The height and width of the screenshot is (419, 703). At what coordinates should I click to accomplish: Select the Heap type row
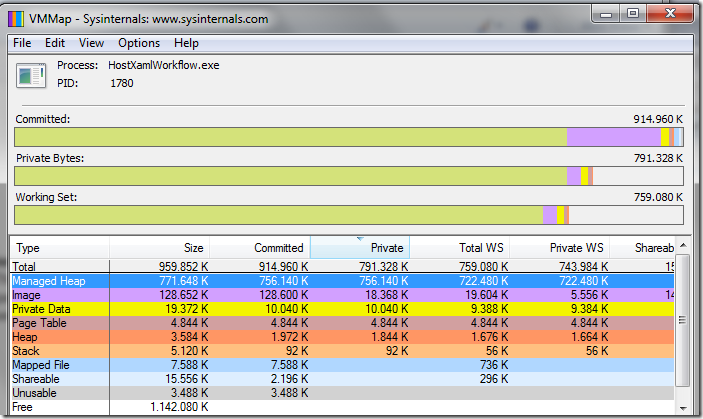pyautogui.click(x=343, y=337)
